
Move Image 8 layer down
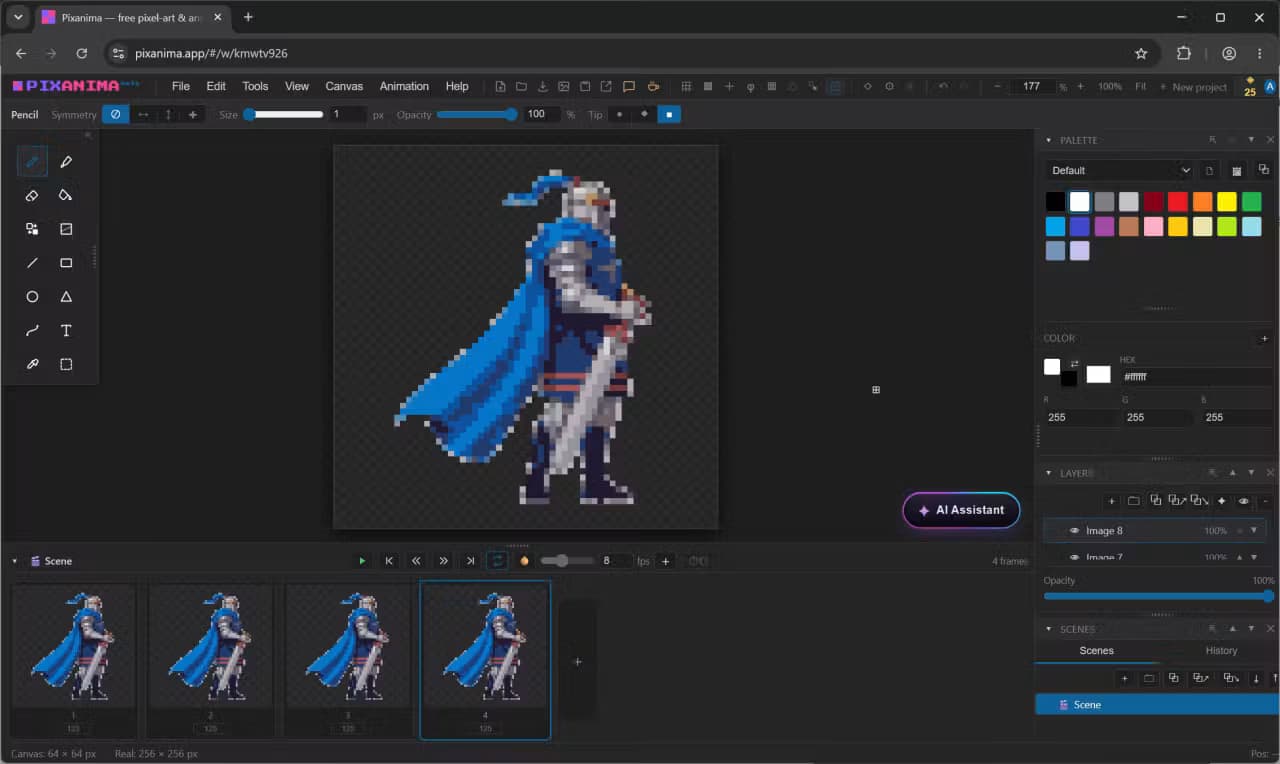tap(1254, 530)
